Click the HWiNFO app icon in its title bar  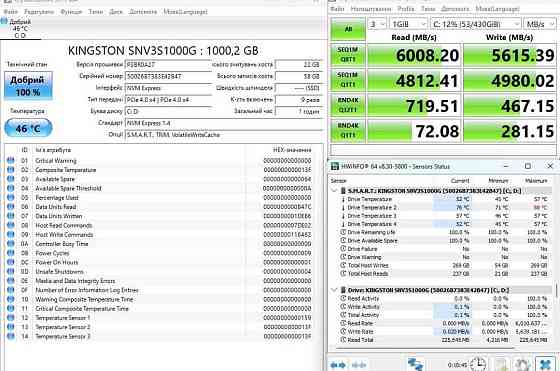click(335, 166)
